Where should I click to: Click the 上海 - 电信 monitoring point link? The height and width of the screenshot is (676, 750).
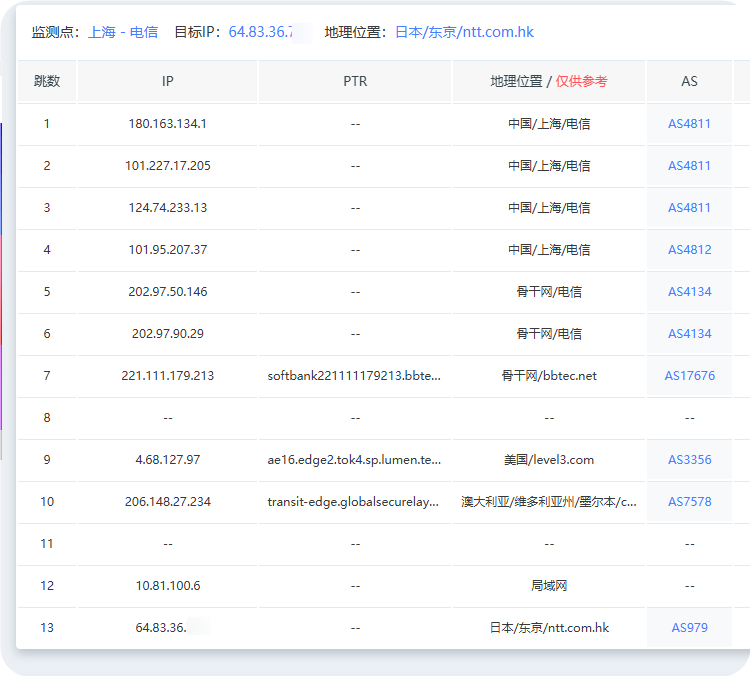(123, 32)
